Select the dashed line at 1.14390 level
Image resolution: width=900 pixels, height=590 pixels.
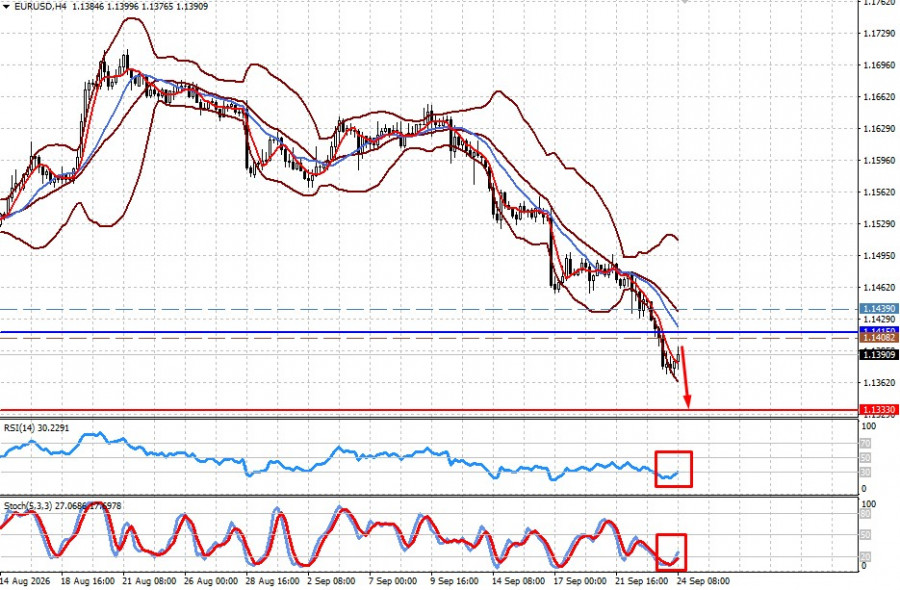429,309
